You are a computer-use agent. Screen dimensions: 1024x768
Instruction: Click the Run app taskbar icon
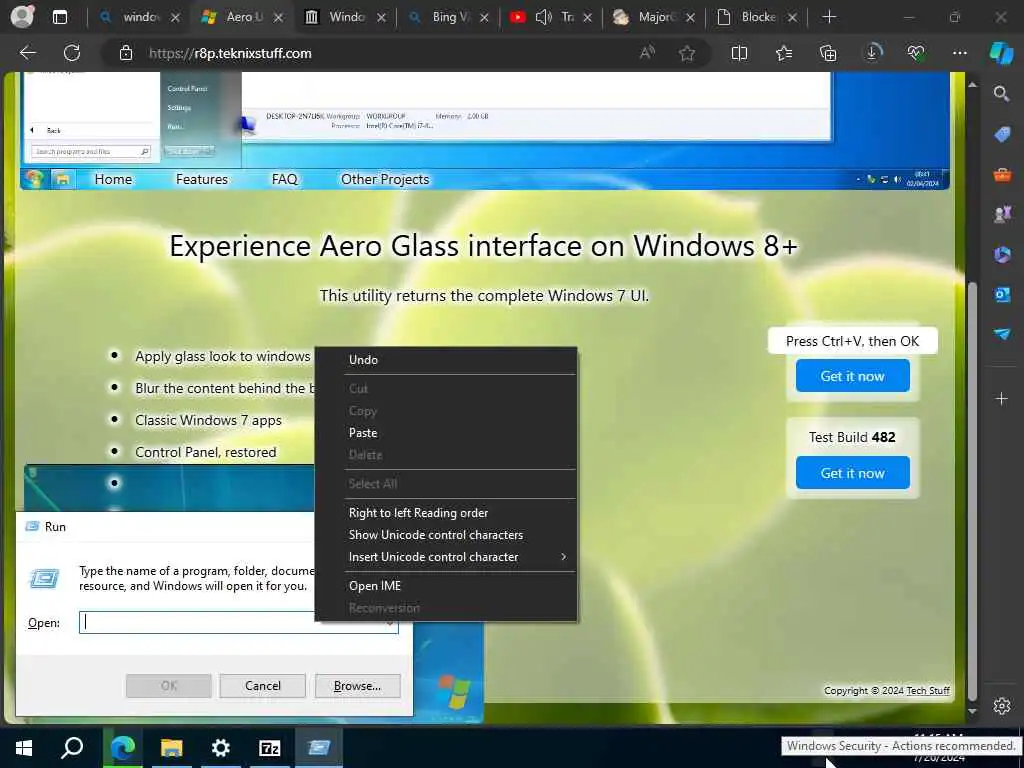tap(319, 748)
